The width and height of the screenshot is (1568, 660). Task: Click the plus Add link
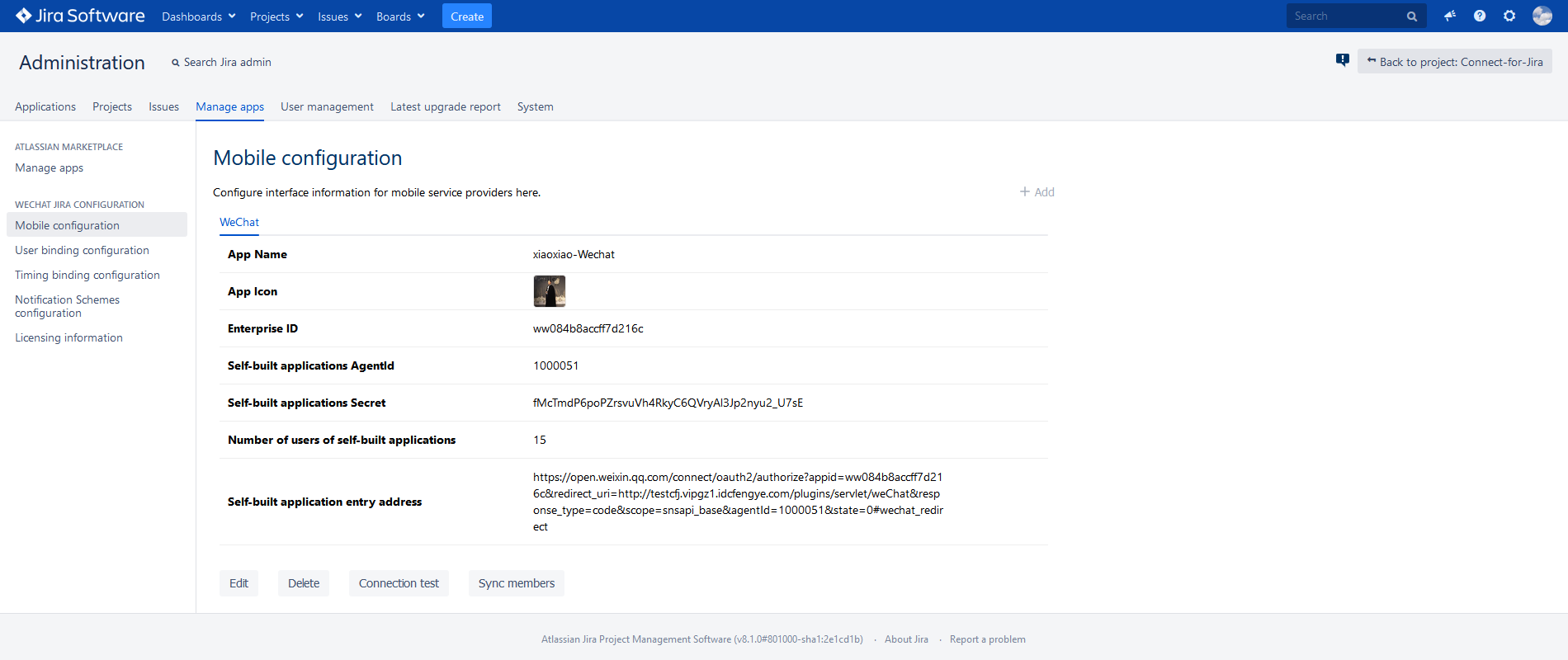click(1037, 192)
